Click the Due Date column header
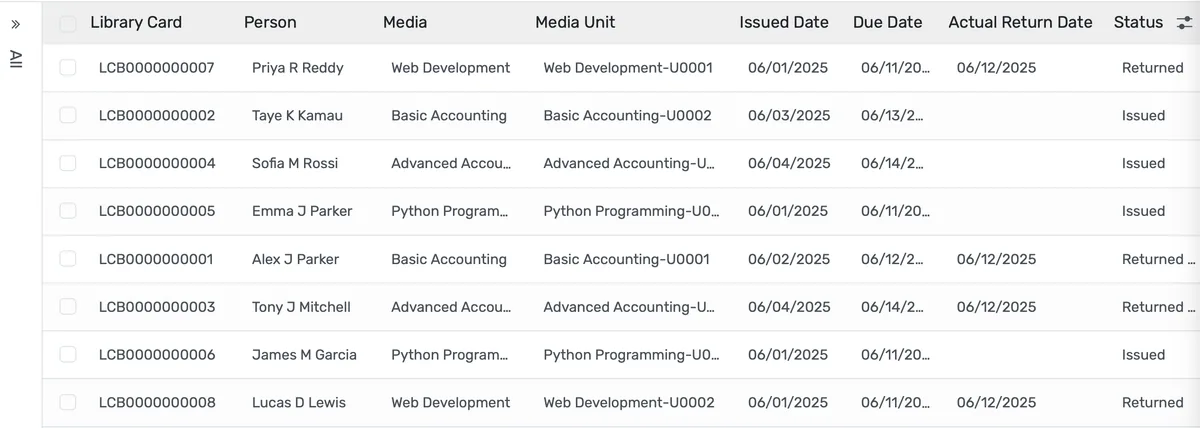 coord(887,22)
